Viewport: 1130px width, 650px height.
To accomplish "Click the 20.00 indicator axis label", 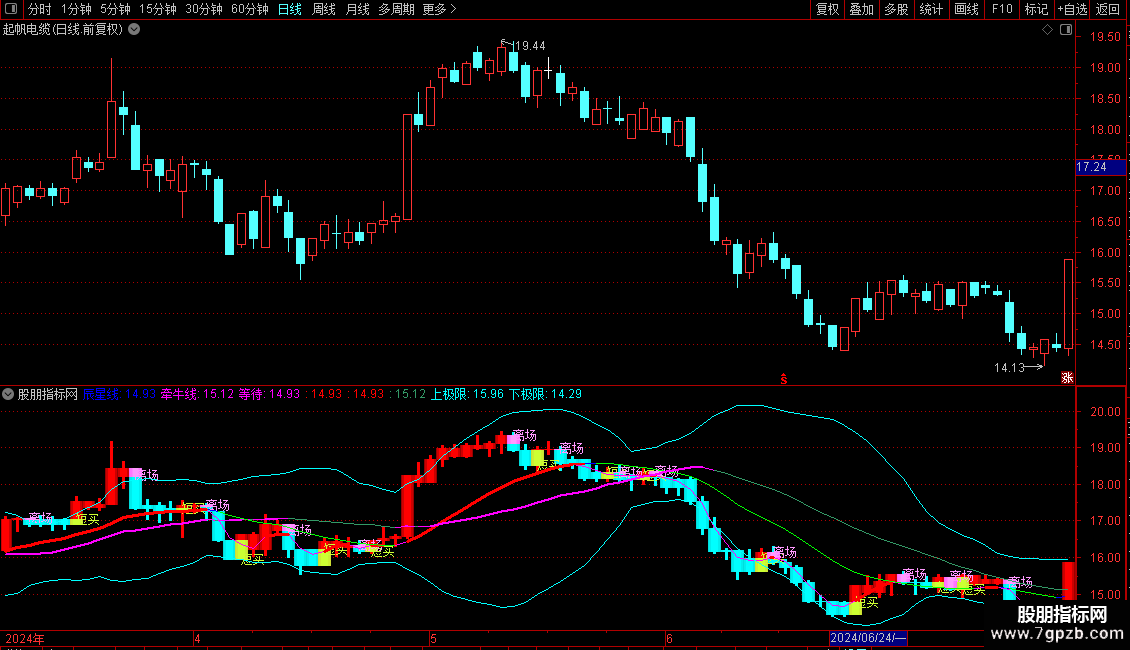I will point(1105,411).
